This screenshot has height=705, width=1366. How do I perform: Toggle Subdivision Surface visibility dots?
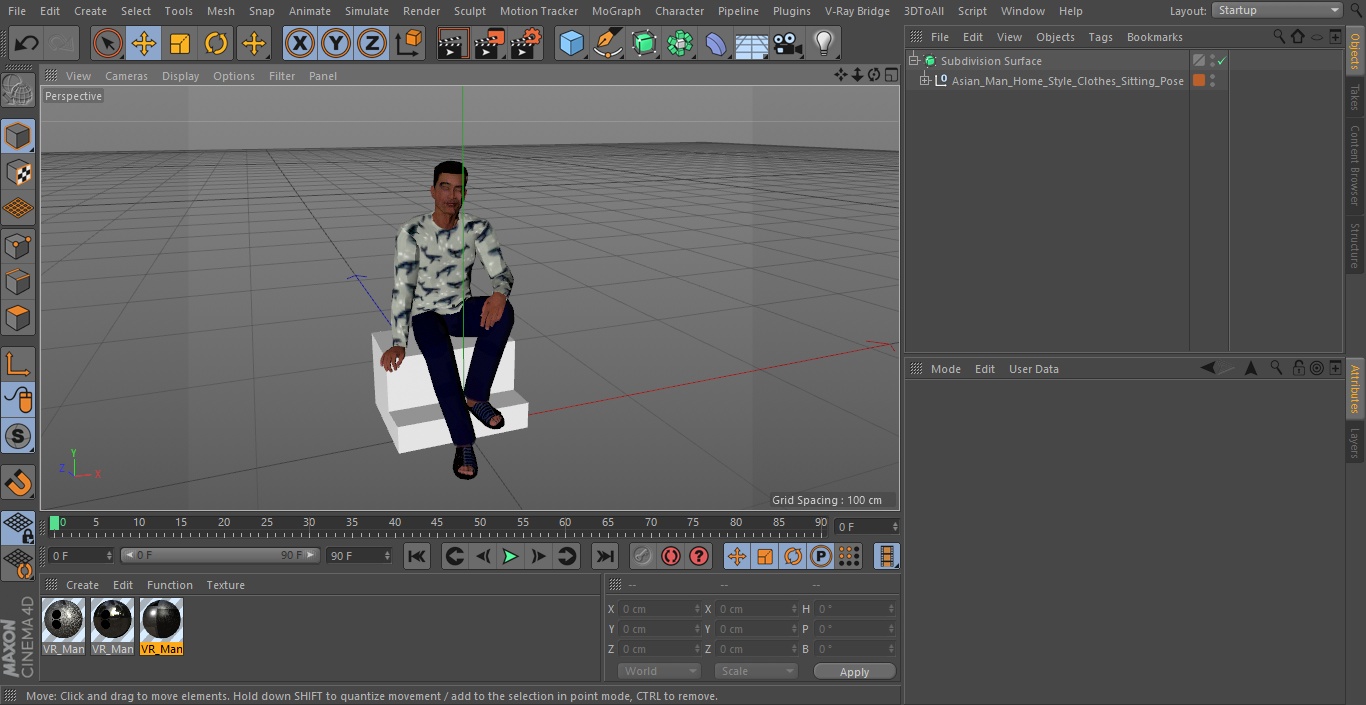click(x=1212, y=61)
